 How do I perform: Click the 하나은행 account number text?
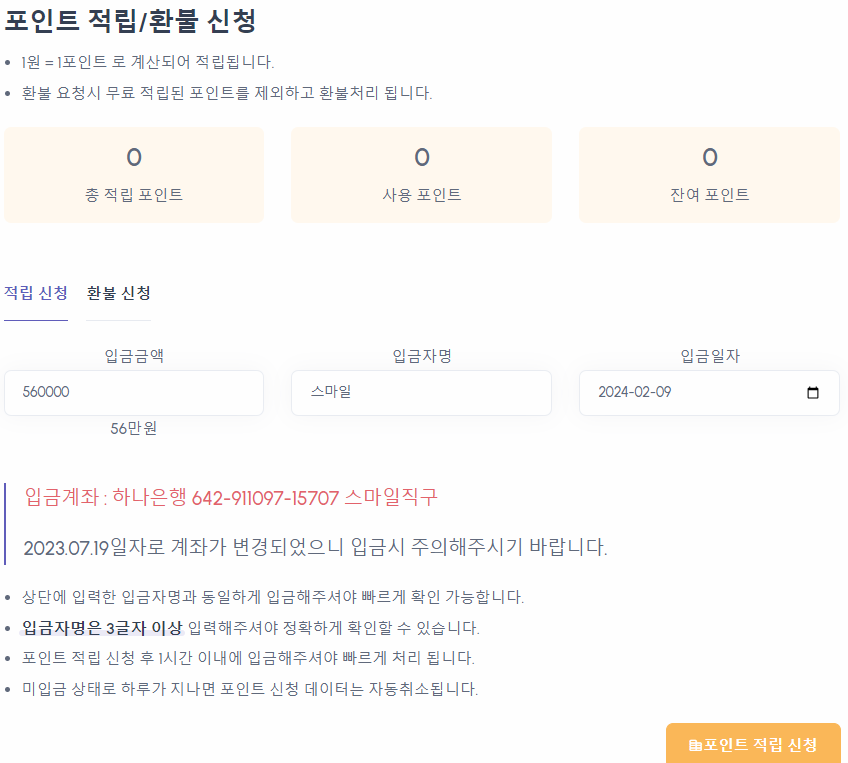[x=265, y=497]
